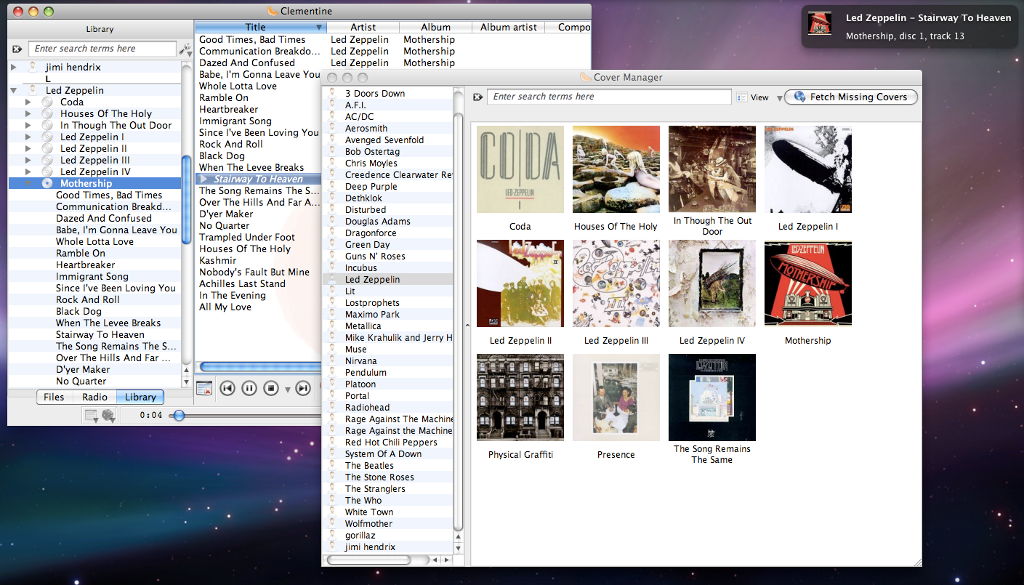Select the Physical Graffiti album cover thumbnail
Screen dimensions: 1024x585
520,398
